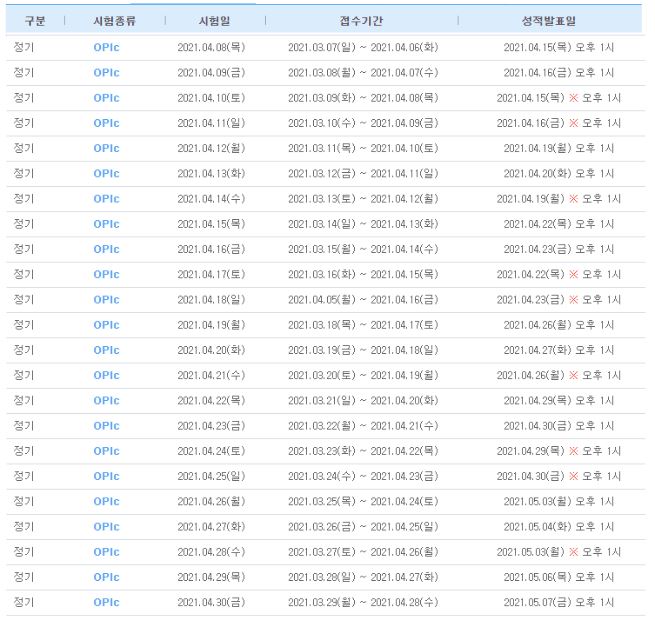This screenshot has width=655, height=624.
Task: Open the OPIc link for exam date 2021.04.23(금)
Action: coord(106,426)
